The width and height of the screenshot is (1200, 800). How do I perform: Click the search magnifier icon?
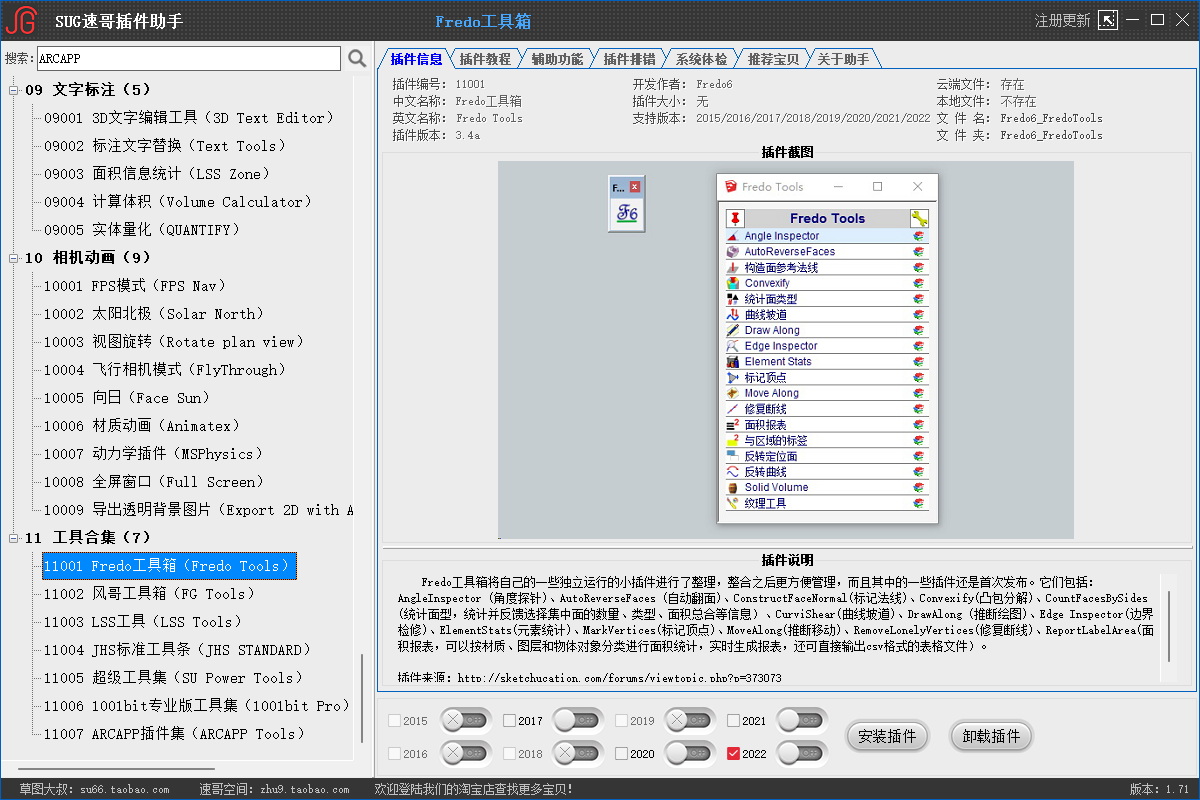[357, 59]
